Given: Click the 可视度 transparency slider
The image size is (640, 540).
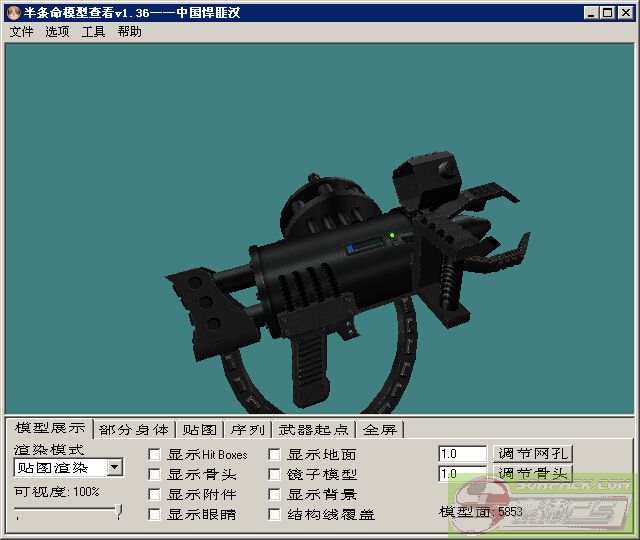Looking at the screenshot, I should [67, 512].
